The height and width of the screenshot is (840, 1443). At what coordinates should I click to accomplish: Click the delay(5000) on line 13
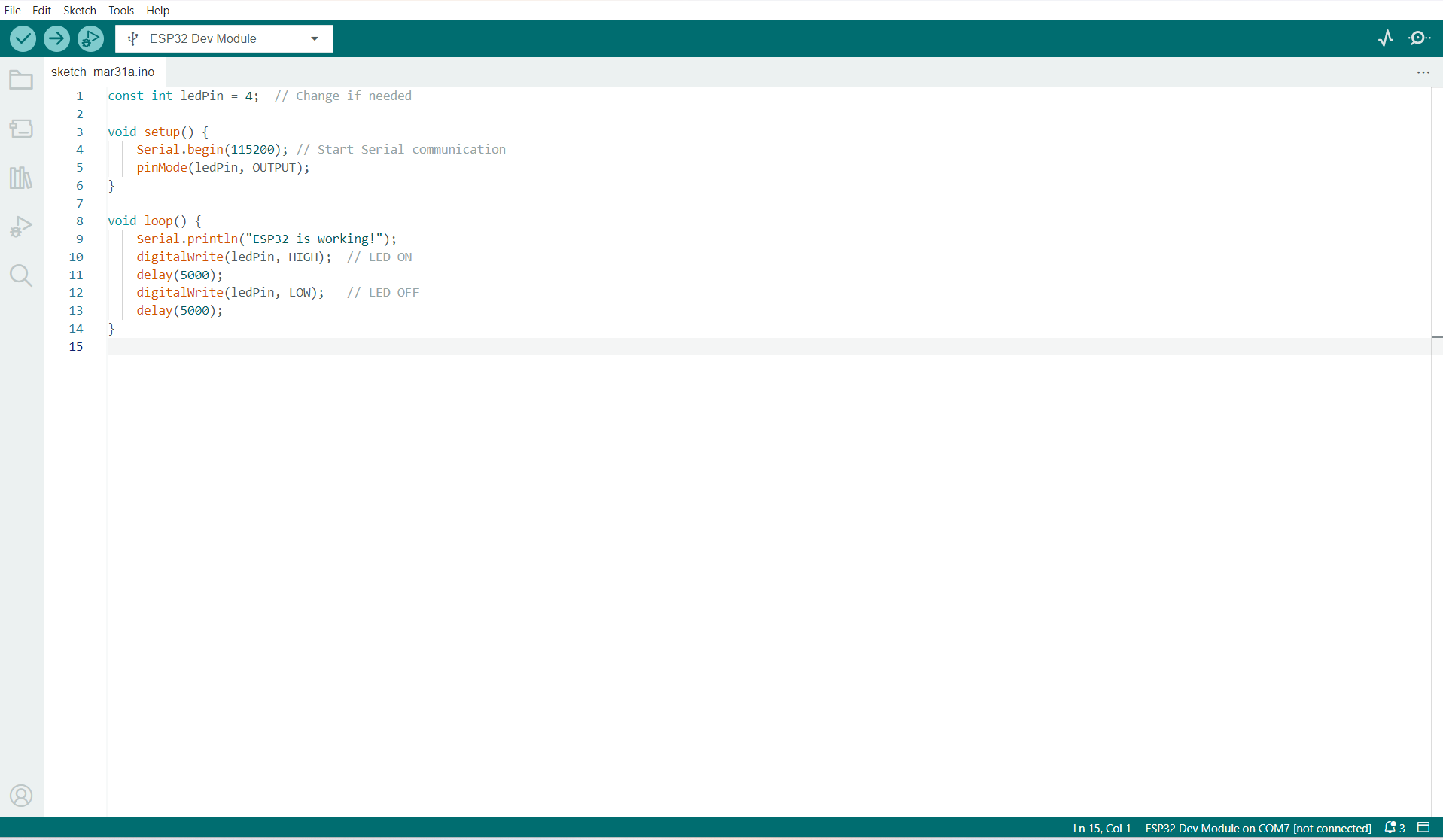point(179,311)
